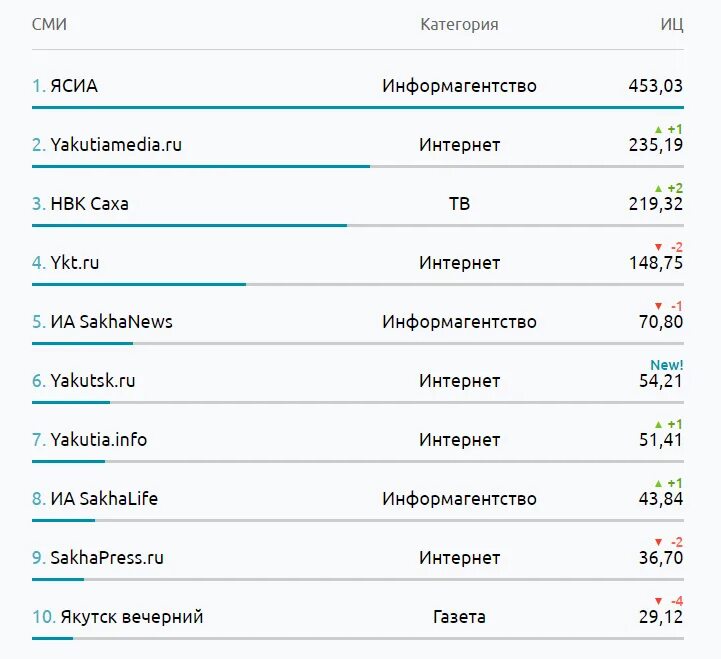Sort by the ИЦ column header
Screen dimensions: 721x659
click(672, 24)
